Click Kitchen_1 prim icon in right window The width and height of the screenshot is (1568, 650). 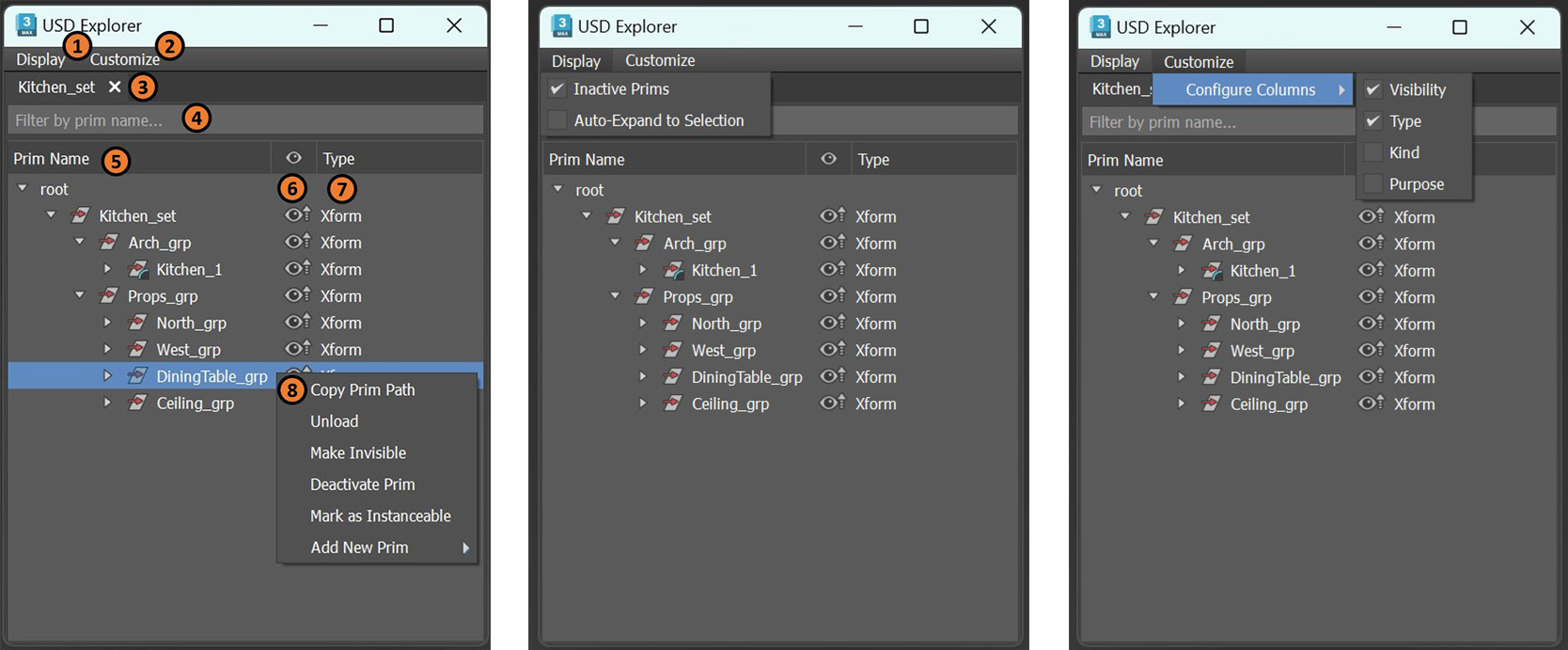[1212, 272]
